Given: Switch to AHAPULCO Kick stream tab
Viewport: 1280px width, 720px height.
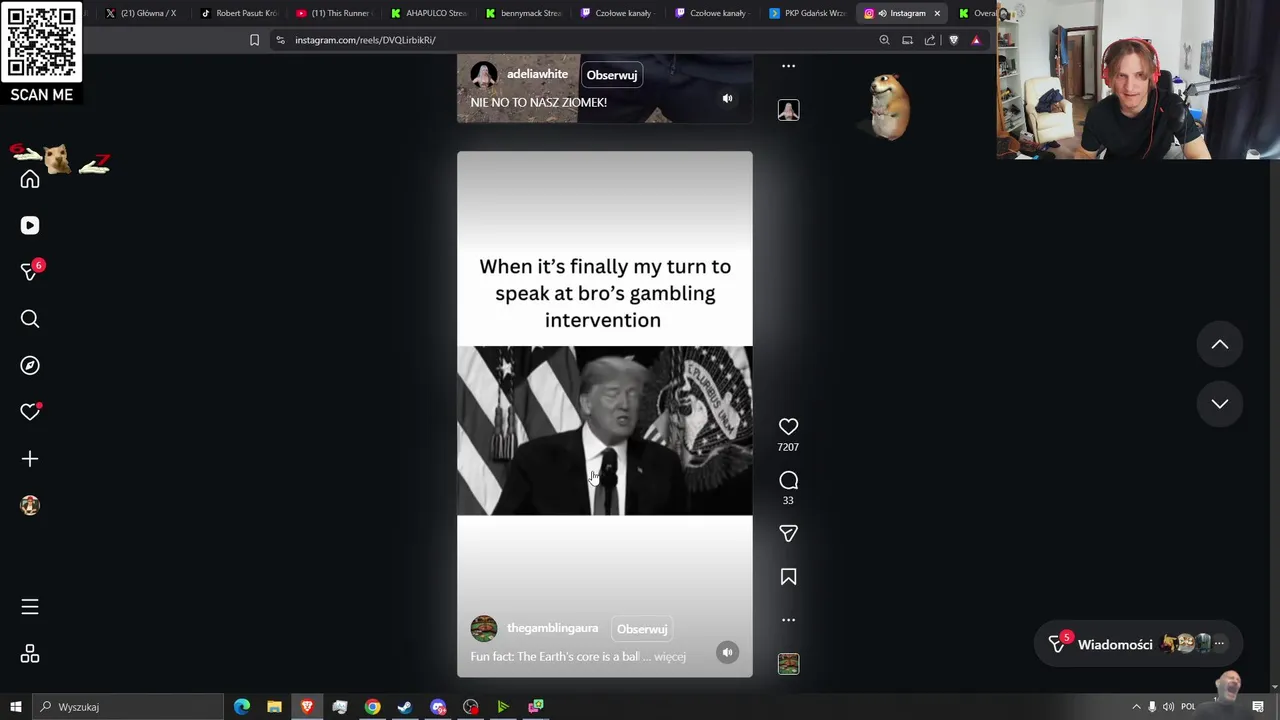Looking at the screenshot, I should (430, 13).
